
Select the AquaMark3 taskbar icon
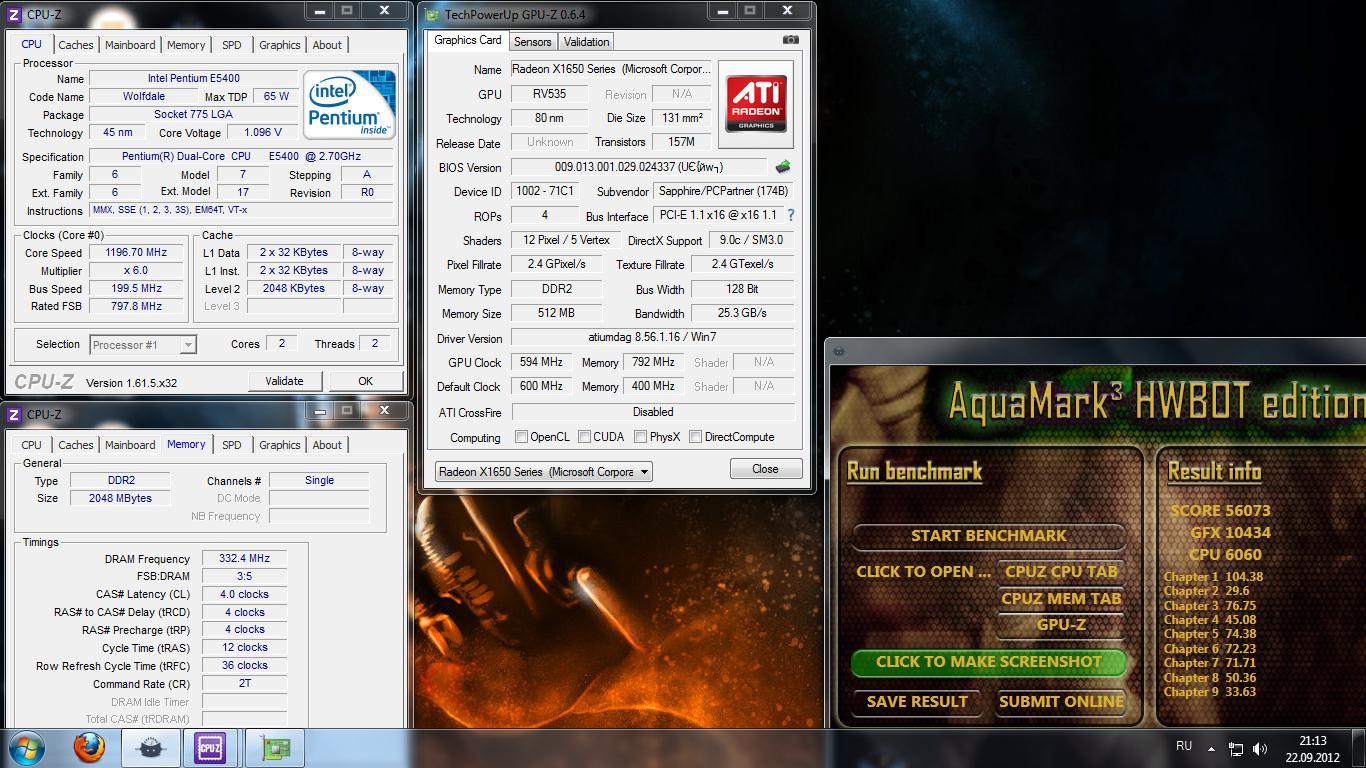(x=151, y=748)
